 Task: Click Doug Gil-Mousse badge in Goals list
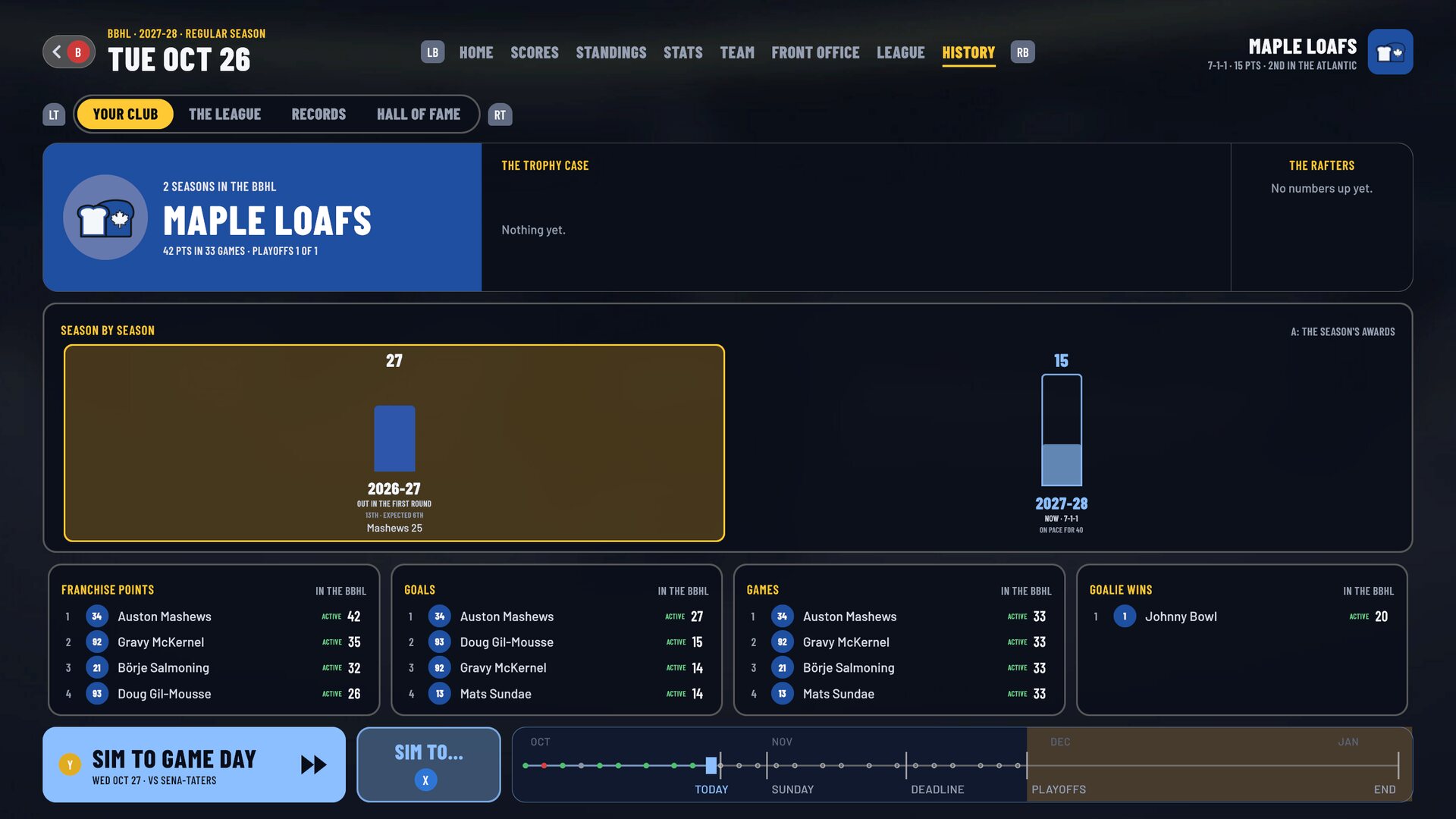point(440,642)
